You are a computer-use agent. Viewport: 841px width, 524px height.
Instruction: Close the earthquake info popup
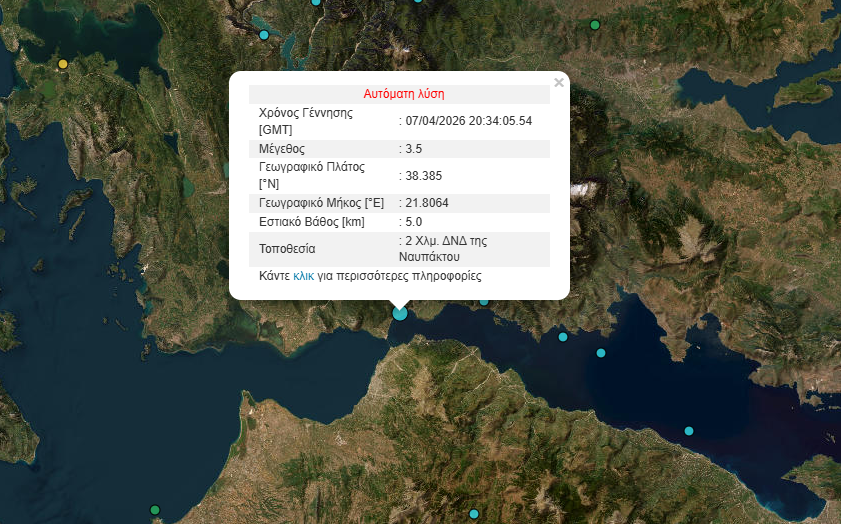pos(559,83)
